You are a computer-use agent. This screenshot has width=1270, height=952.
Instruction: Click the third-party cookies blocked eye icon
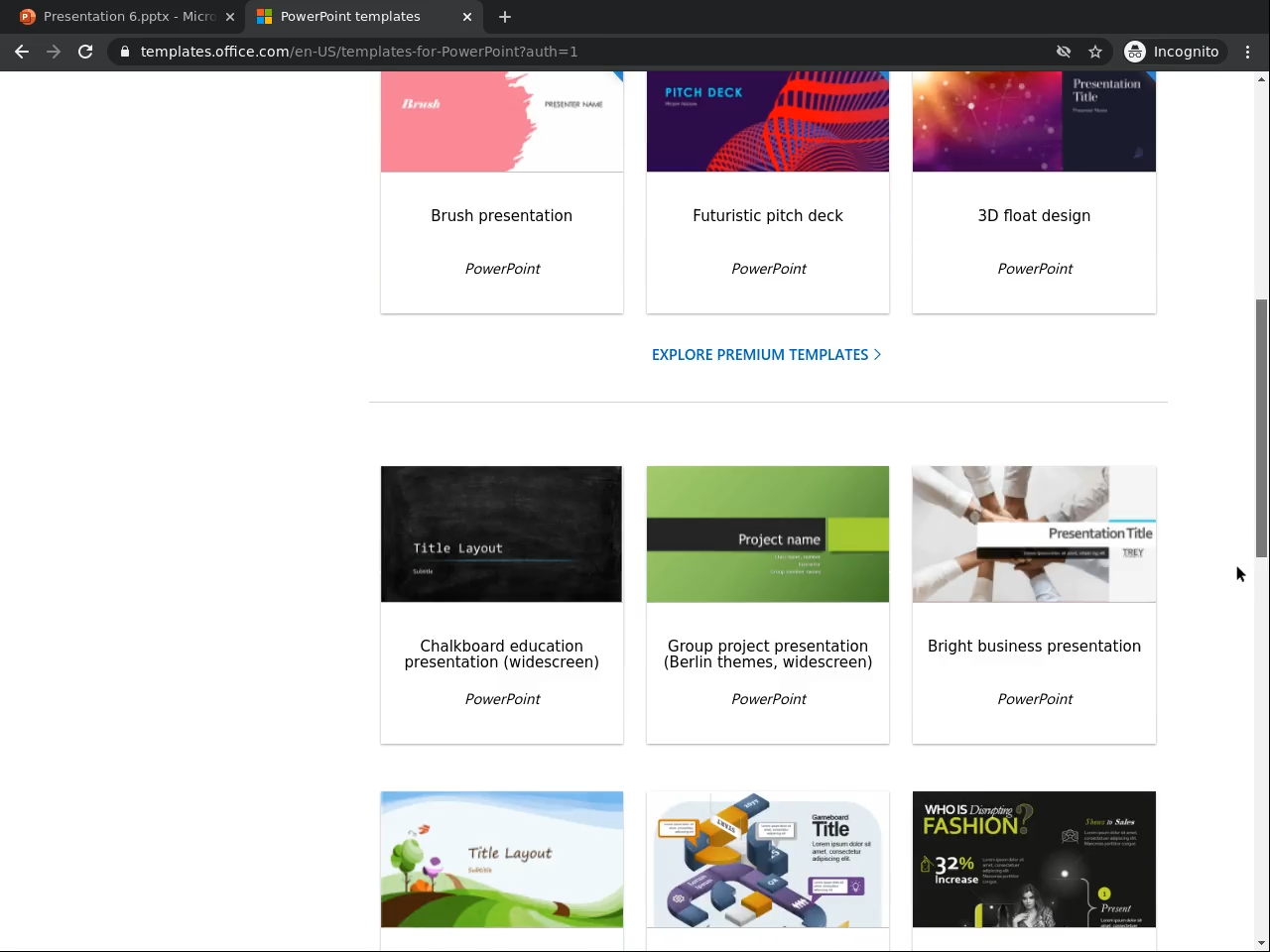pyautogui.click(x=1064, y=52)
